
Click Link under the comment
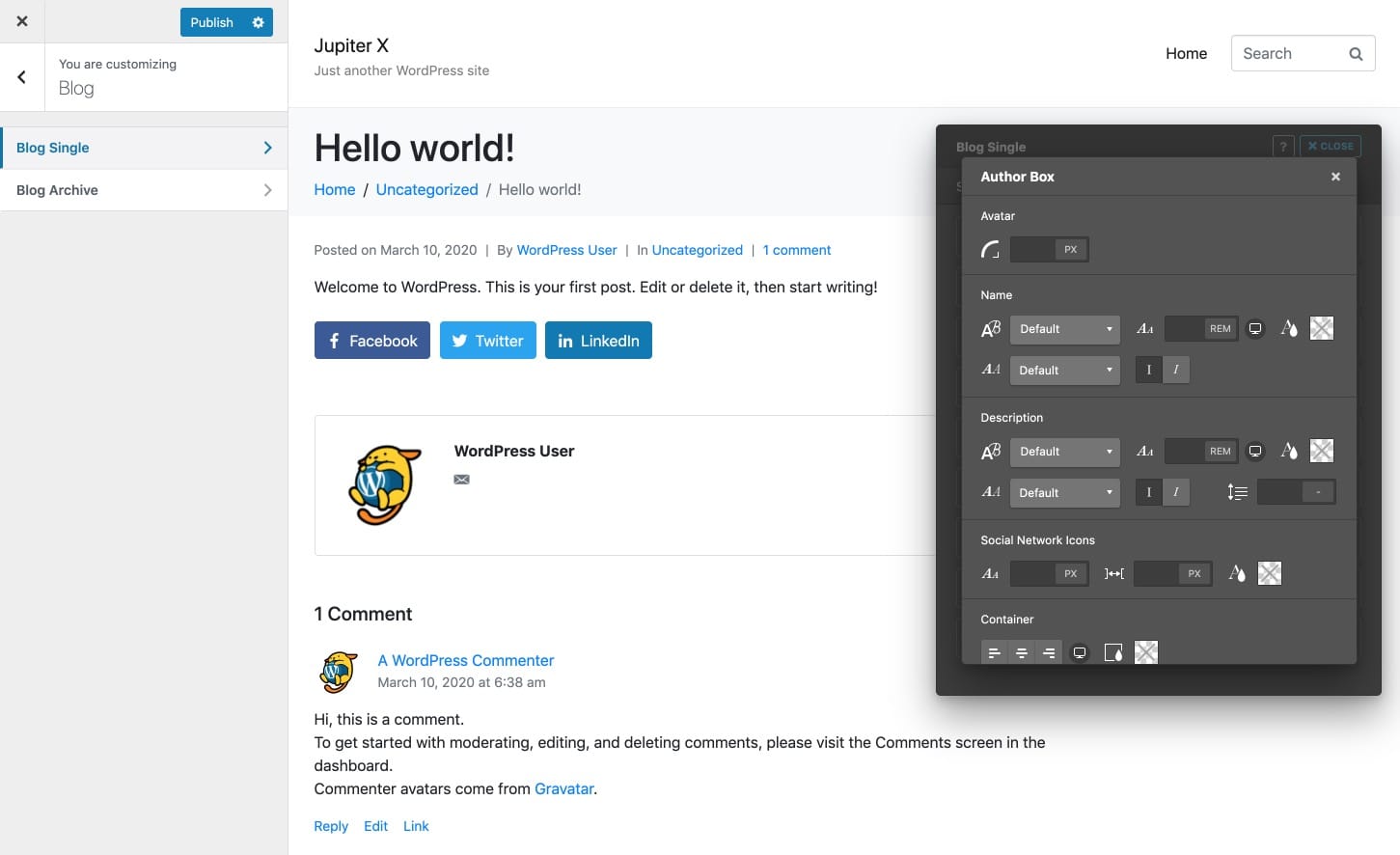416,826
